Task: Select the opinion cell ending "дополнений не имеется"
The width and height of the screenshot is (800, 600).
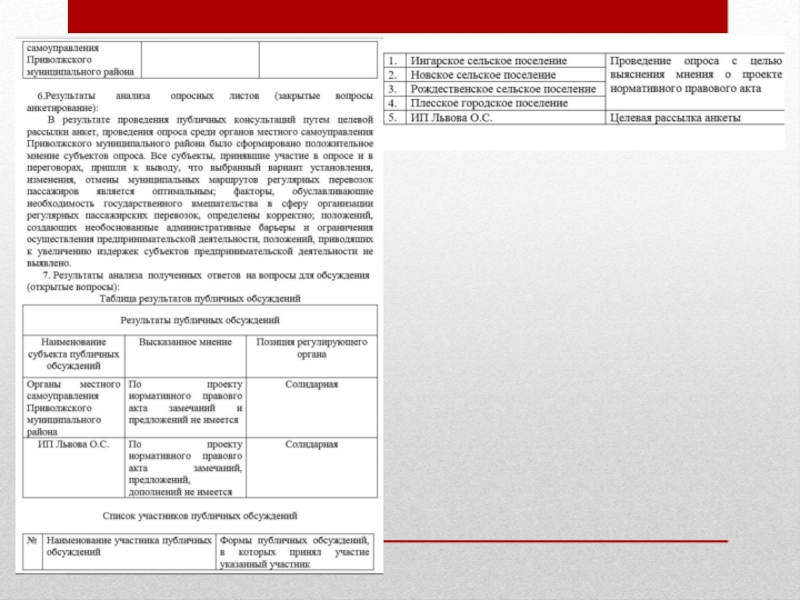Action: coord(185,468)
